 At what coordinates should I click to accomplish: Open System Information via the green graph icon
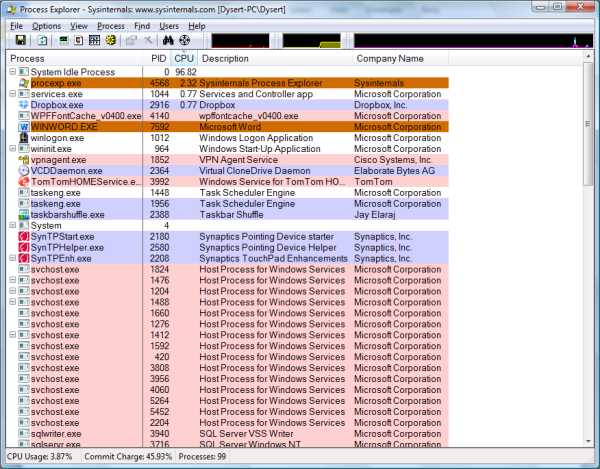[64, 40]
